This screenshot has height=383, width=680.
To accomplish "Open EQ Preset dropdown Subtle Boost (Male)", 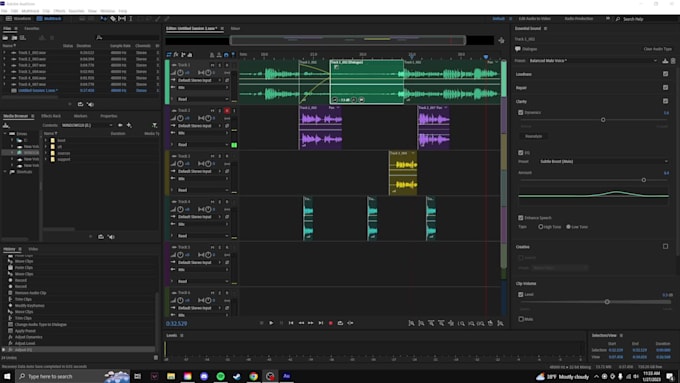I will pos(603,161).
